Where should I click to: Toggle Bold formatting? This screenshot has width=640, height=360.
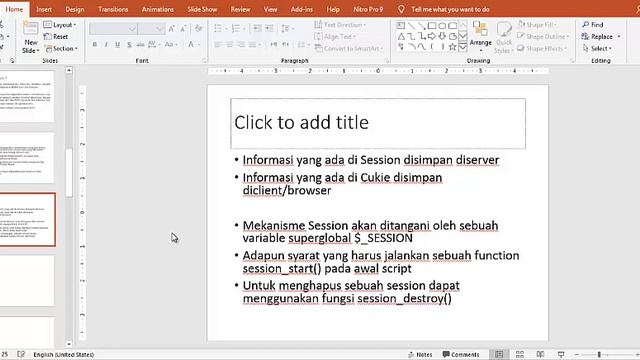click(95, 44)
